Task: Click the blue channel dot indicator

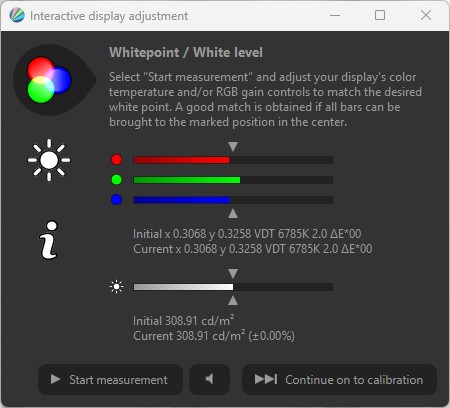Action: (x=116, y=200)
